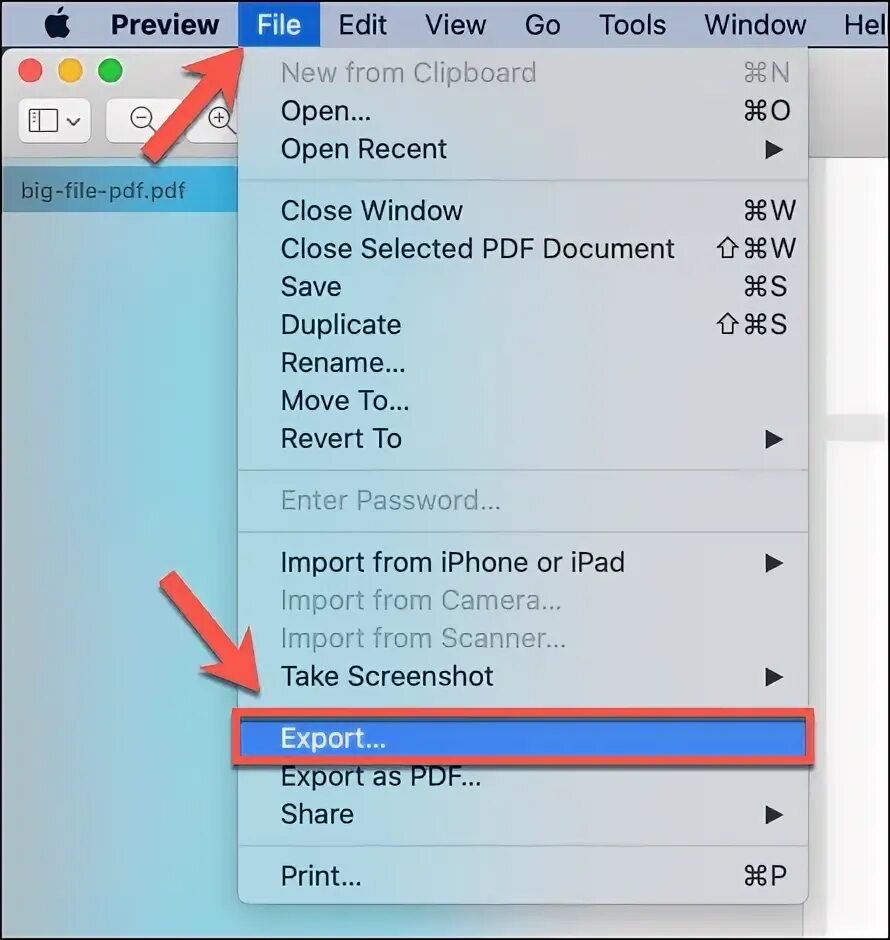Expand Import from iPhone or iPad

pyautogui.click(x=523, y=563)
